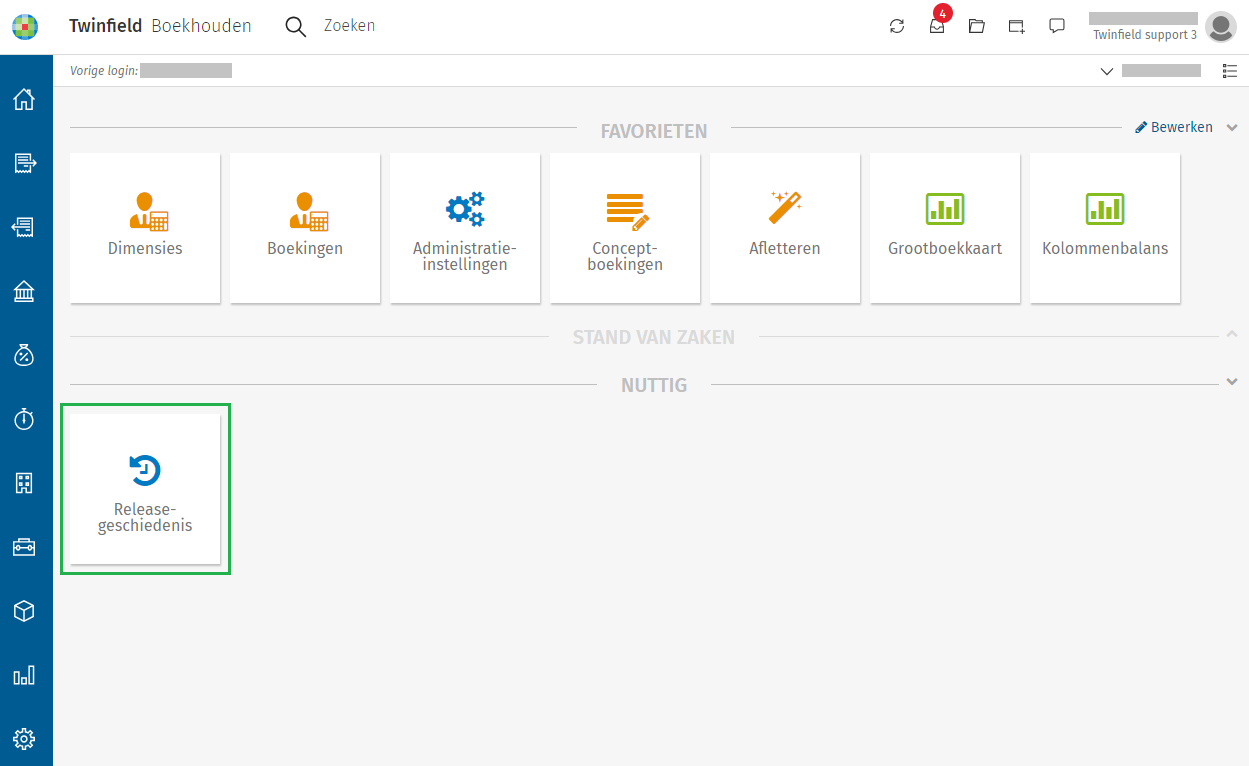This screenshot has height=766, width=1249.
Task: Open the inbox with 4 notifications
Action: (937, 27)
